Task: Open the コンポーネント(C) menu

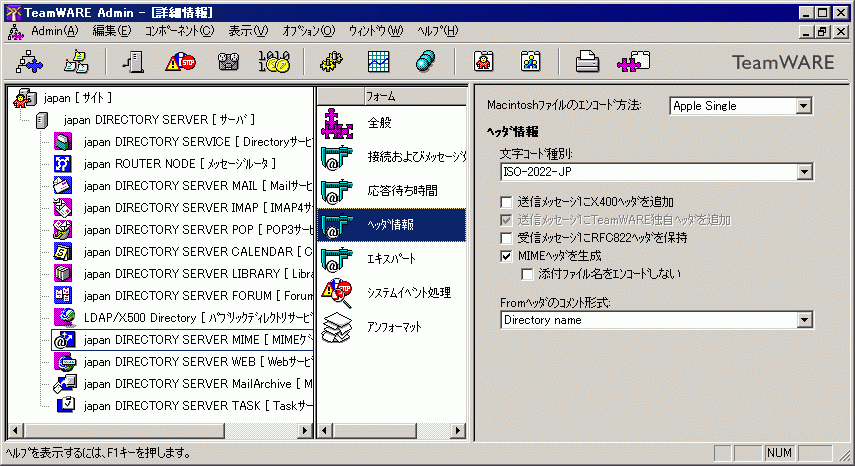Action: (x=179, y=31)
